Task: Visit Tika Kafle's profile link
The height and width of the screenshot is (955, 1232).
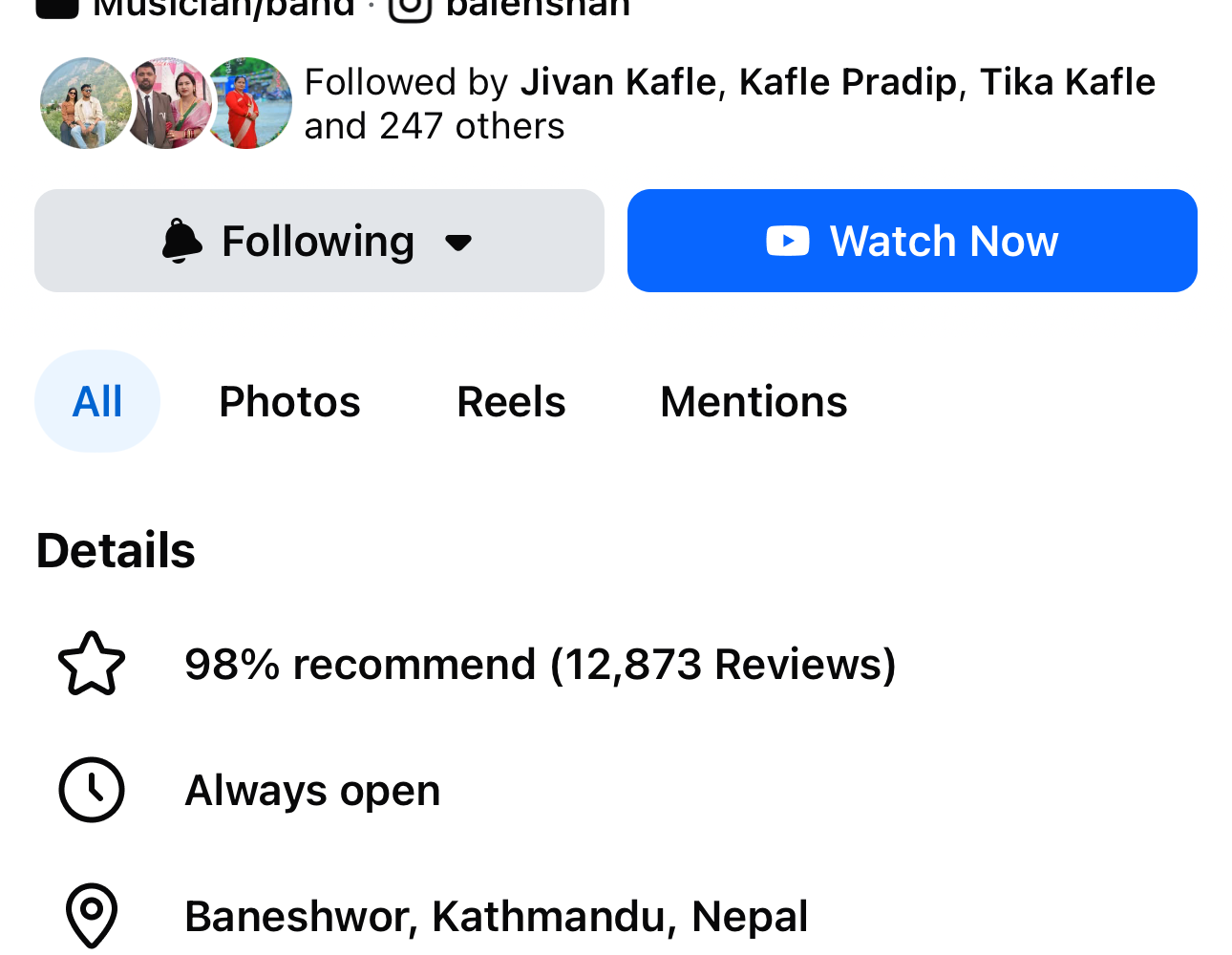Action: tap(1067, 82)
